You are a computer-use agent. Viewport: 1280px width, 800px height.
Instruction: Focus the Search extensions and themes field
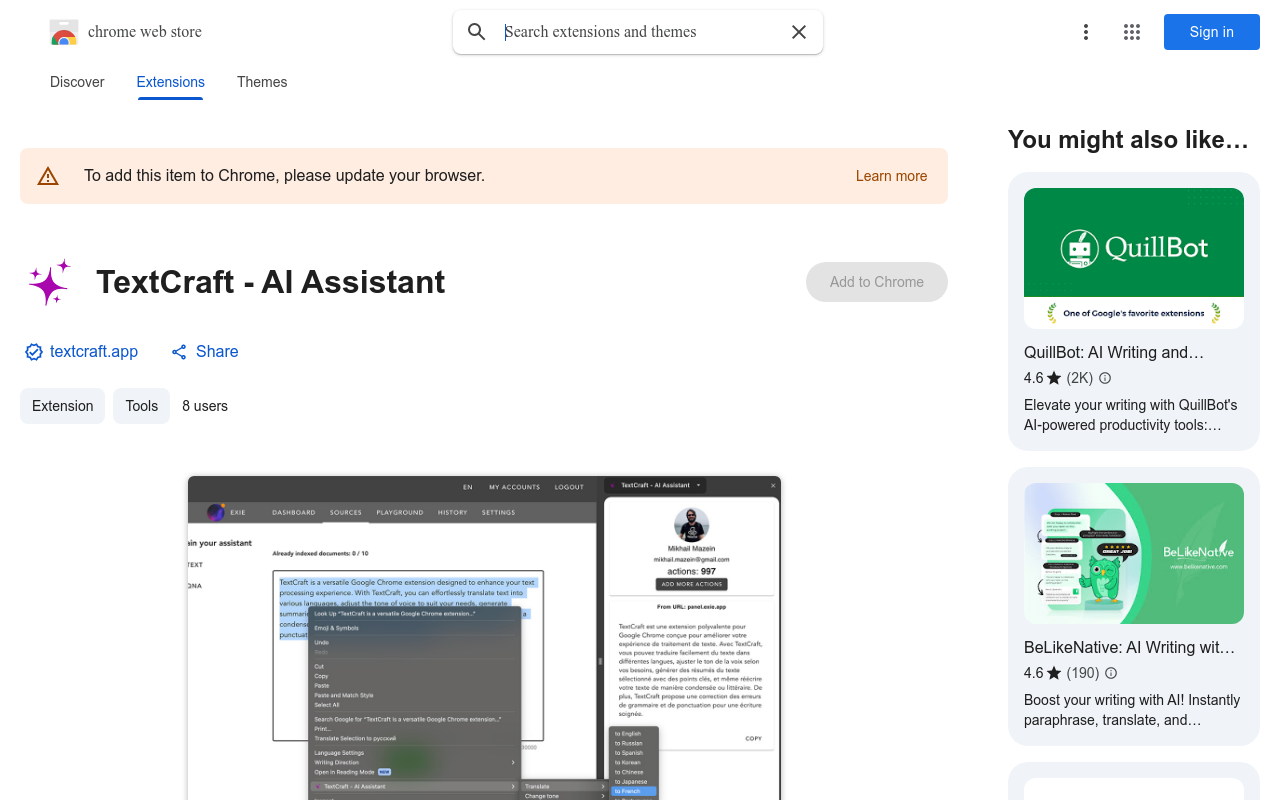tap(640, 32)
